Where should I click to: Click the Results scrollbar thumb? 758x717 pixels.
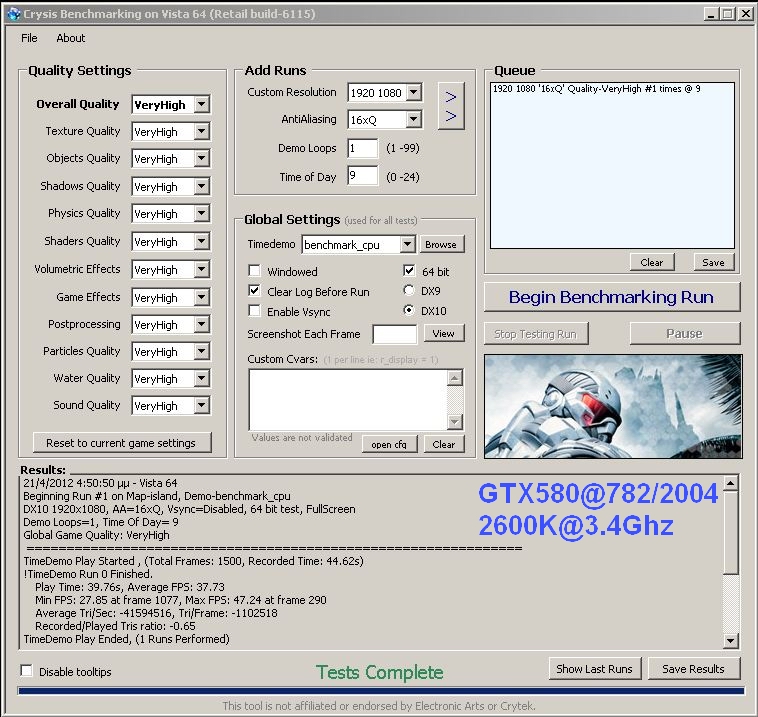pos(730,532)
